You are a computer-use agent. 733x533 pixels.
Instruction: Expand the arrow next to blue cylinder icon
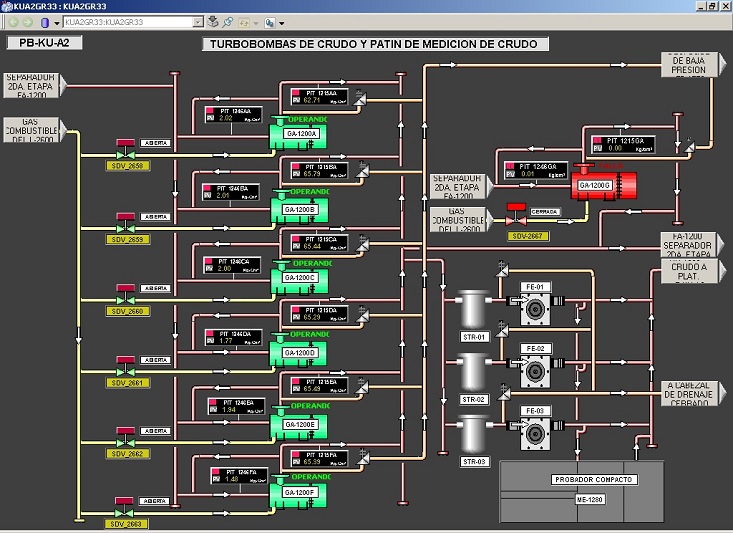point(55,21)
